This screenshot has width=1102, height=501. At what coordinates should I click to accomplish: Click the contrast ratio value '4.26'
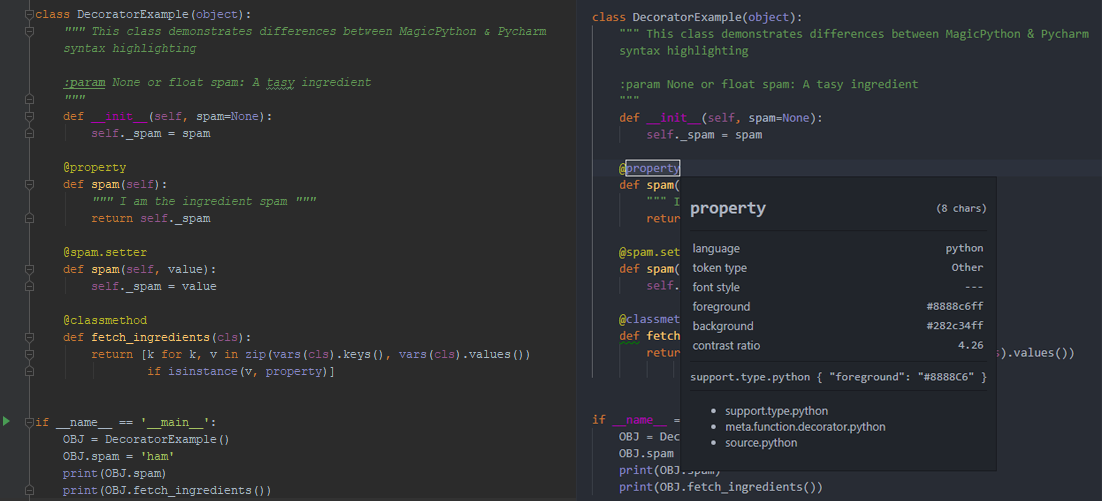tap(971, 346)
